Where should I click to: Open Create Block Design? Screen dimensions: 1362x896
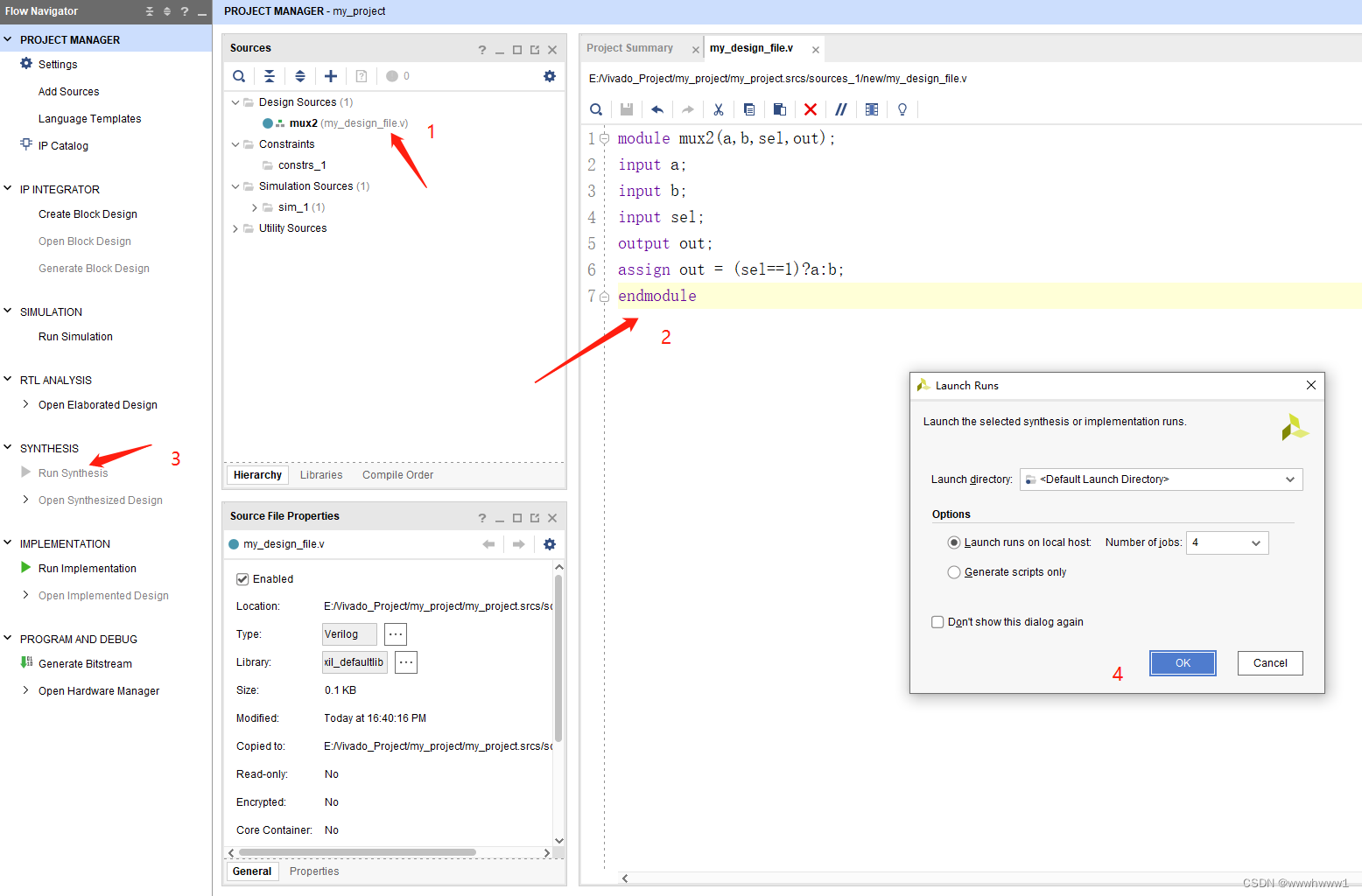click(x=88, y=214)
